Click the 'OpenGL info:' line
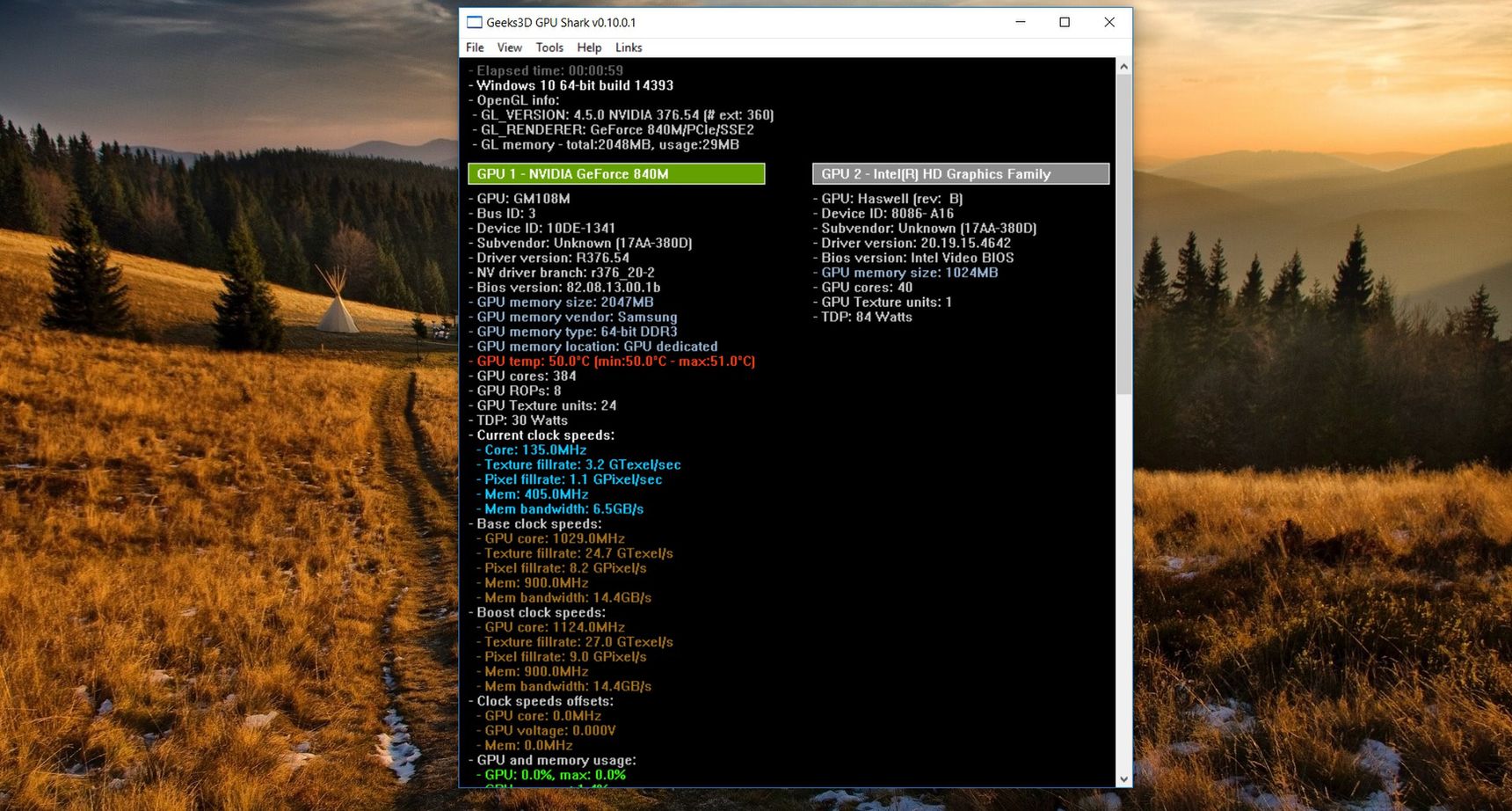The image size is (1512, 811). coord(513,100)
